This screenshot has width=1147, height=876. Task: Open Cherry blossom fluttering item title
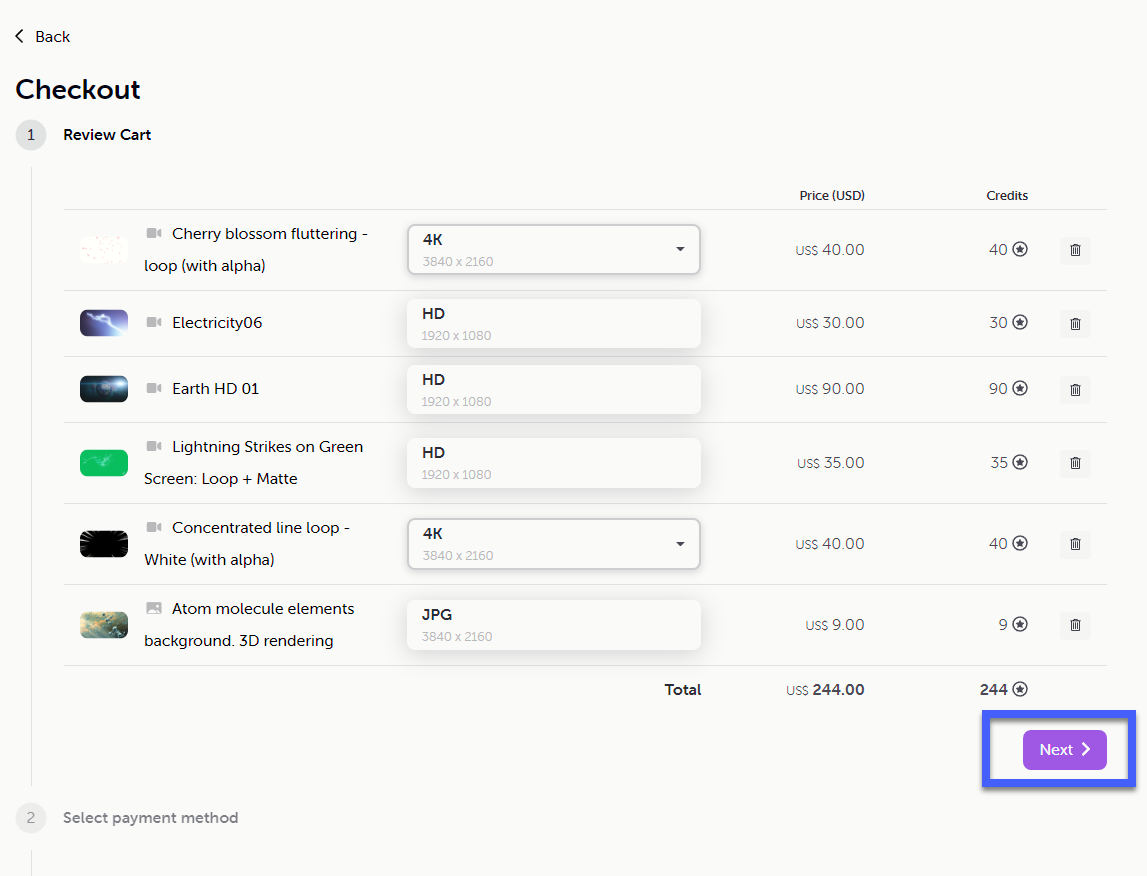coord(256,249)
